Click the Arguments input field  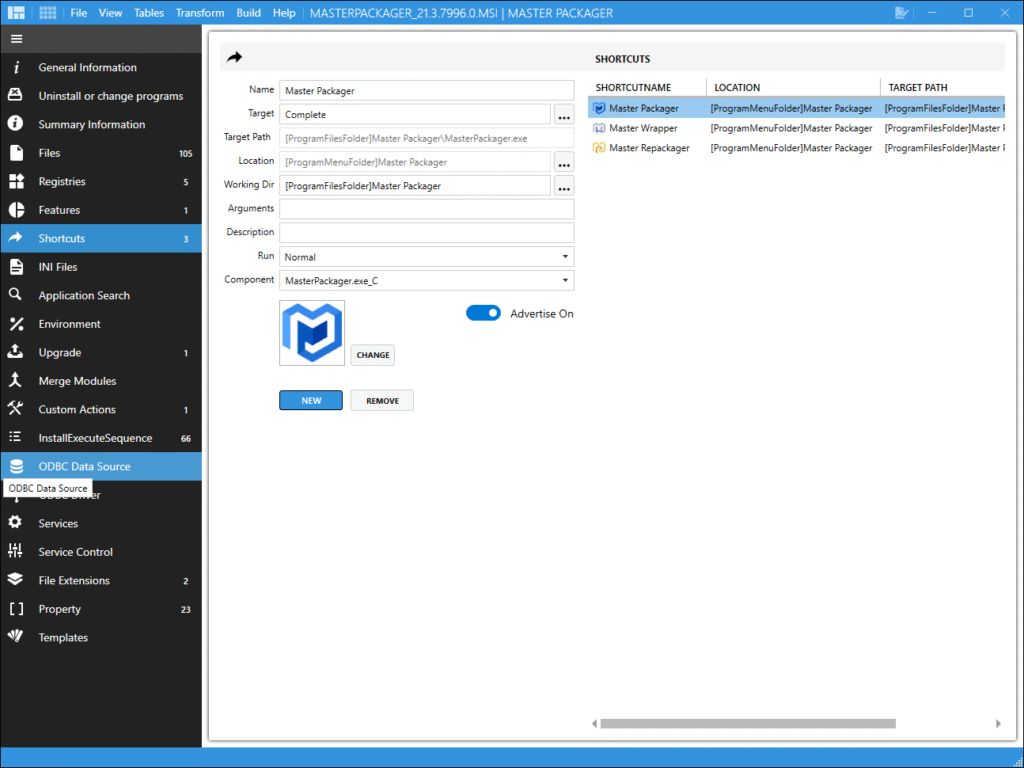(427, 209)
